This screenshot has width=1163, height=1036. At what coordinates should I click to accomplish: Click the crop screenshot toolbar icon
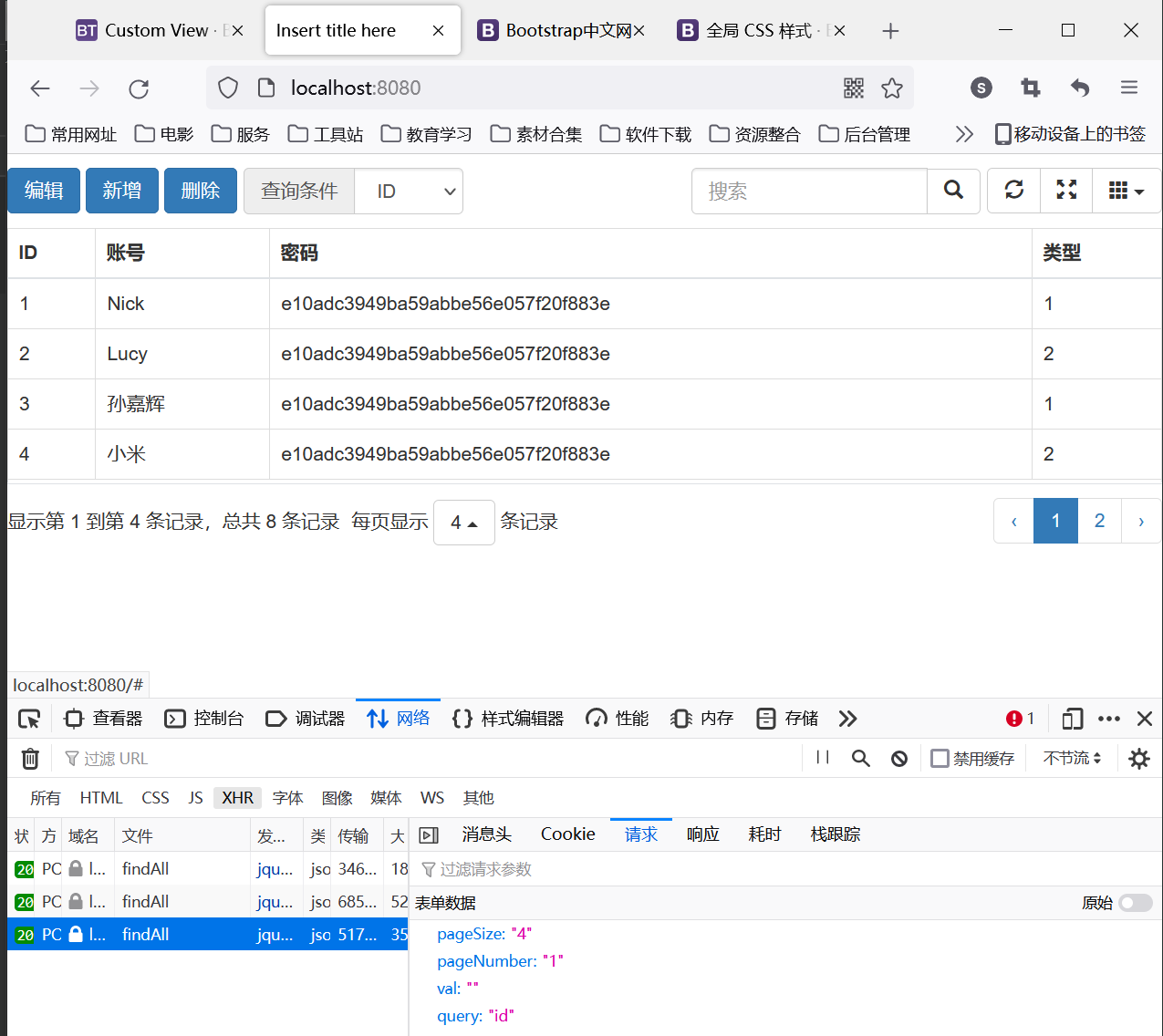[x=1031, y=88]
